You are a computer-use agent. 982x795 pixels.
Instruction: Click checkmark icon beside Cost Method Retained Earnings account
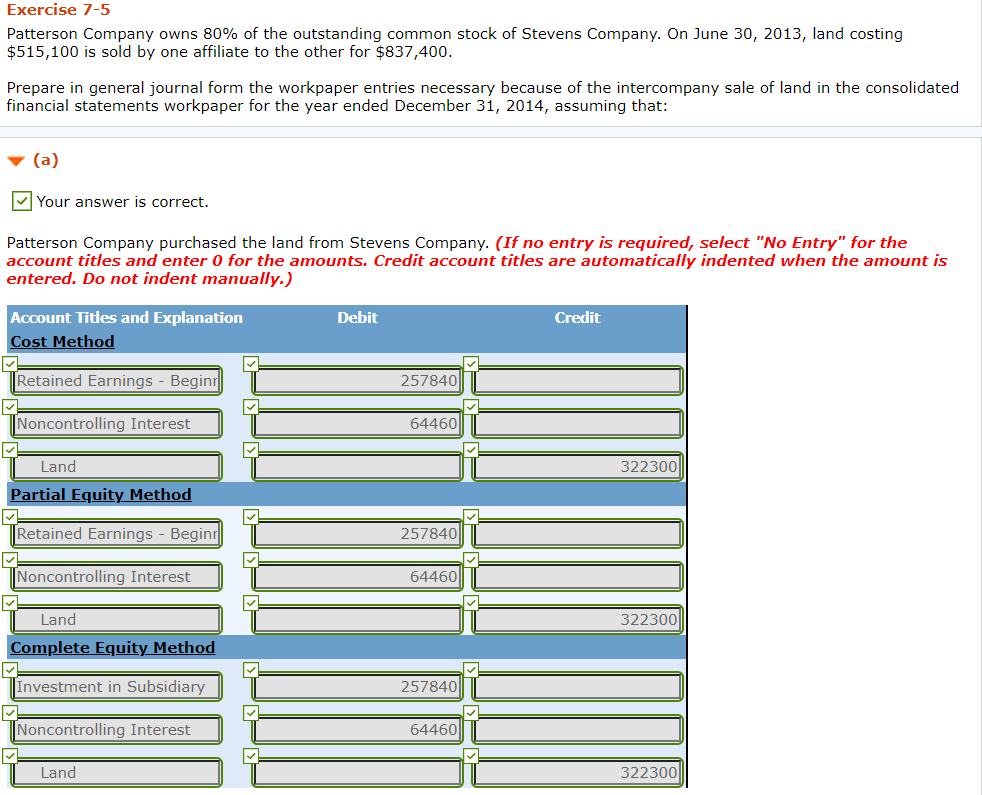pos(10,364)
